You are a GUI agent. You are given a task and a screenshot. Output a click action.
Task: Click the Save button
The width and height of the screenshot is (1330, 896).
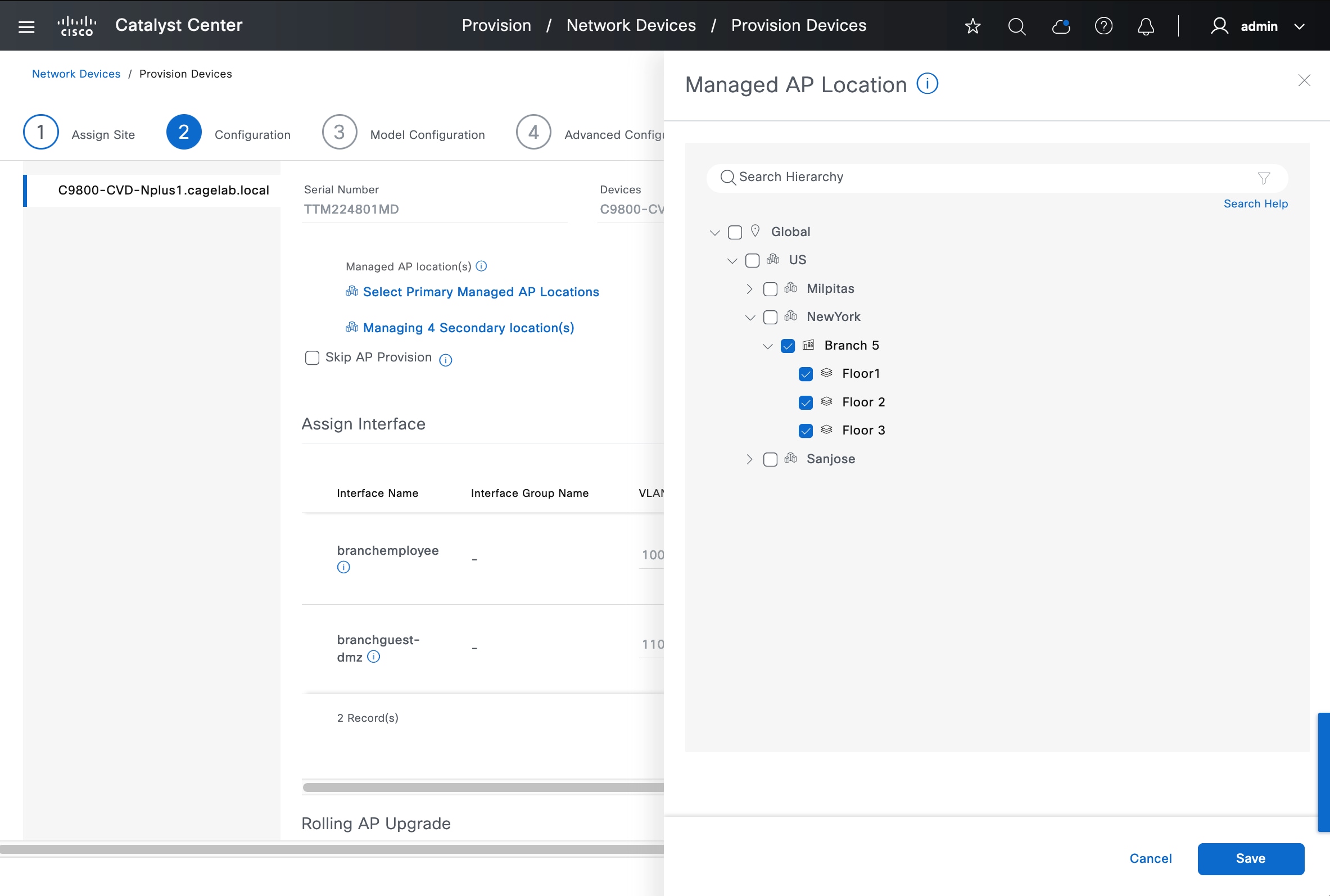coord(1250,858)
